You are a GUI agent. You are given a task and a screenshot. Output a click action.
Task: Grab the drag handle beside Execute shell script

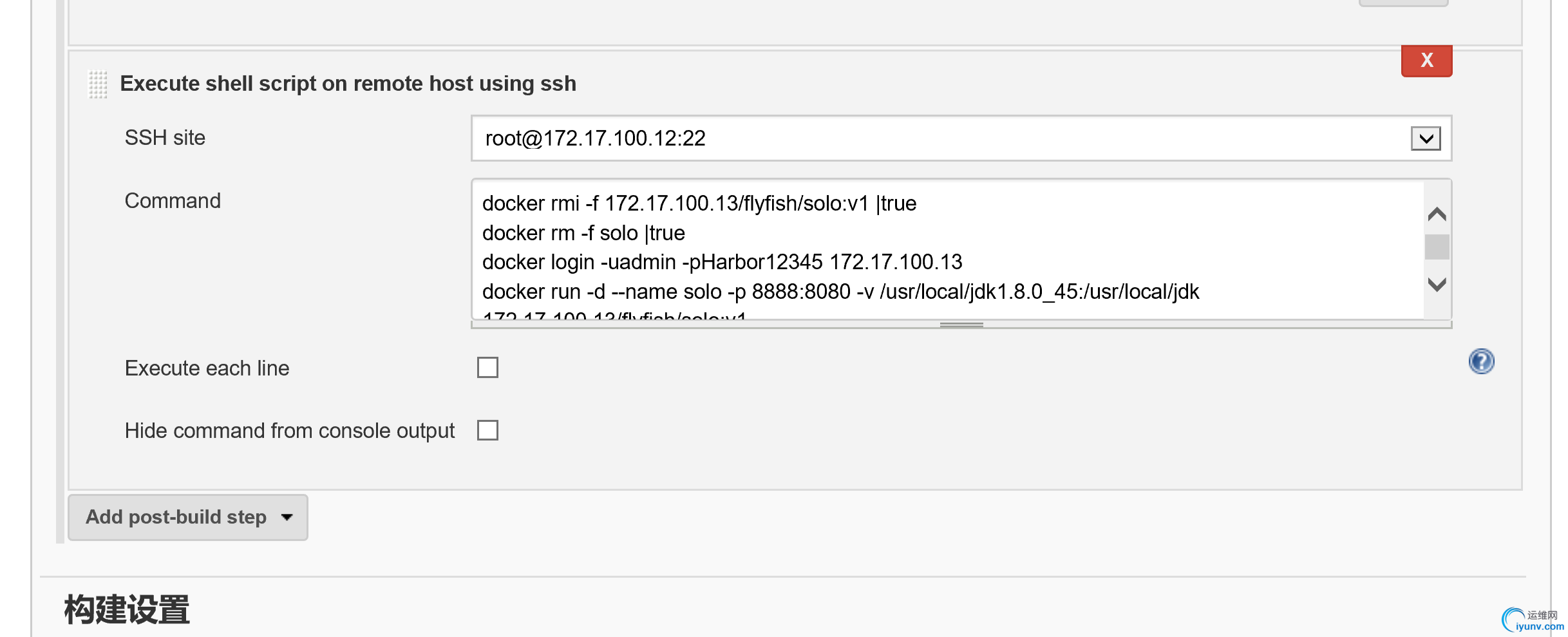click(98, 84)
